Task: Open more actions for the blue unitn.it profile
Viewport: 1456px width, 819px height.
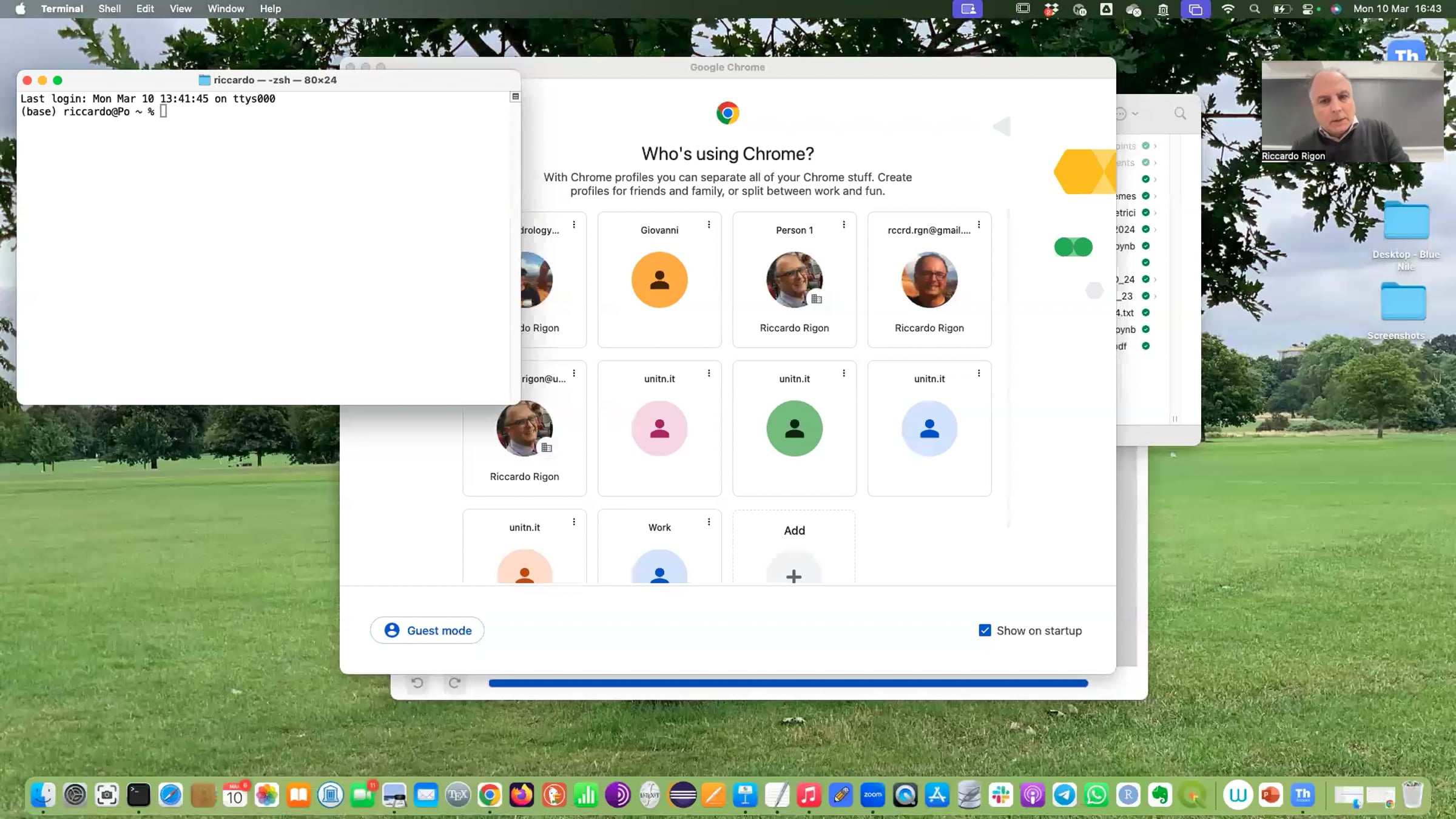Action: click(979, 374)
